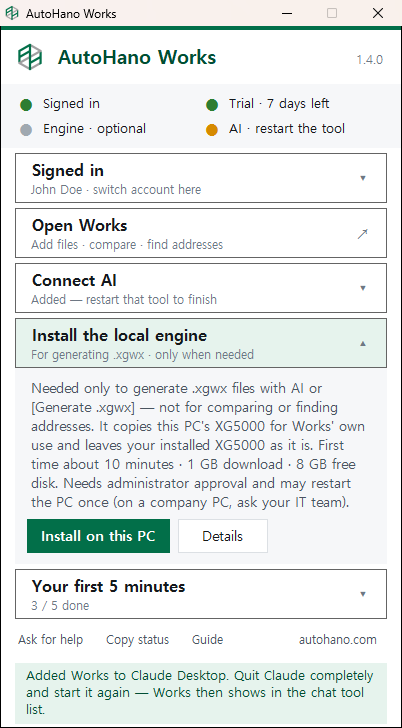
Task: Click the Install the local engine header
Action: click(x=201, y=343)
